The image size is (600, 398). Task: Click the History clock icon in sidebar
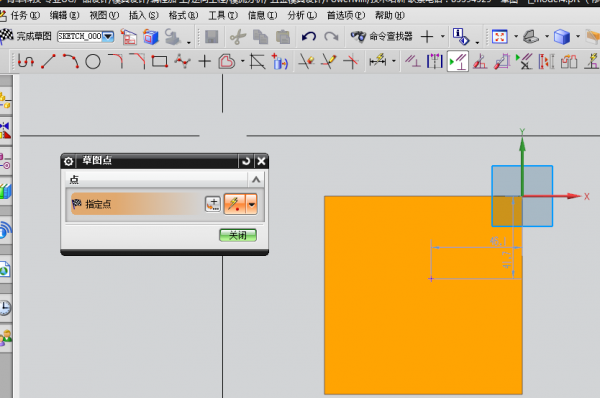(5, 308)
